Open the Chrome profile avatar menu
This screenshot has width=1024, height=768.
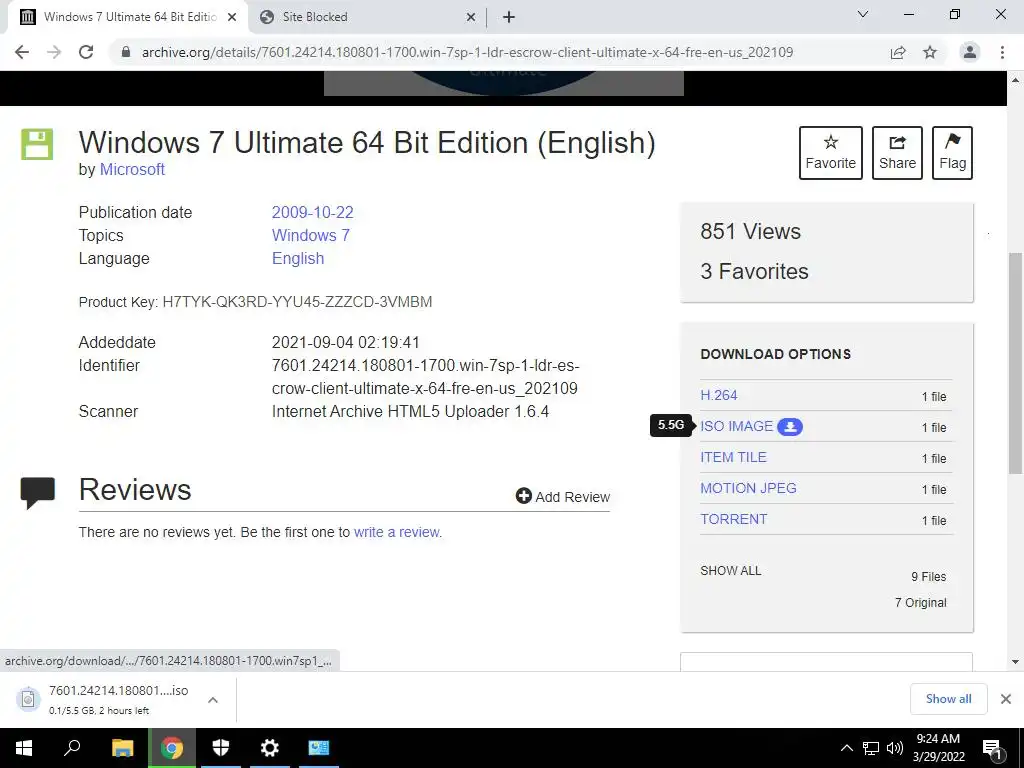[x=970, y=52]
